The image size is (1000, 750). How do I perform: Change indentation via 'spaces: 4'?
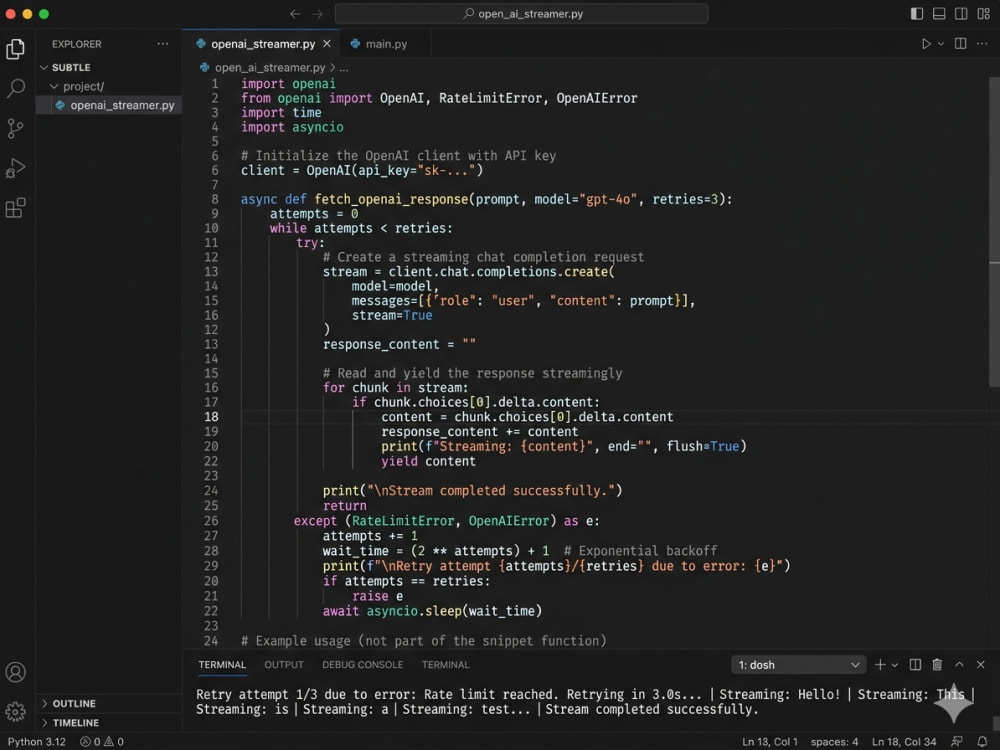point(834,742)
